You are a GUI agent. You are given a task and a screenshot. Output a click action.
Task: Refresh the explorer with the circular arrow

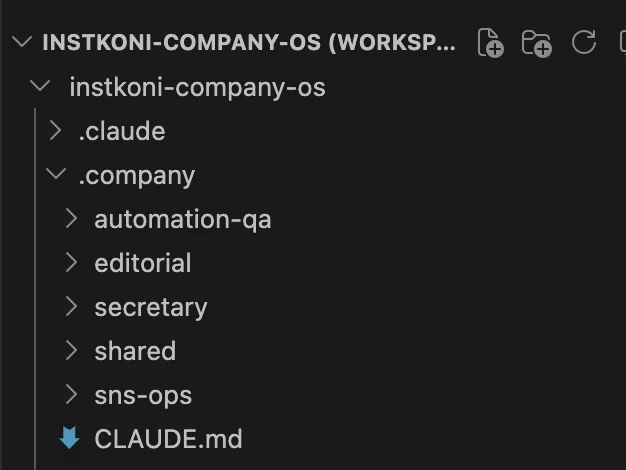click(583, 42)
